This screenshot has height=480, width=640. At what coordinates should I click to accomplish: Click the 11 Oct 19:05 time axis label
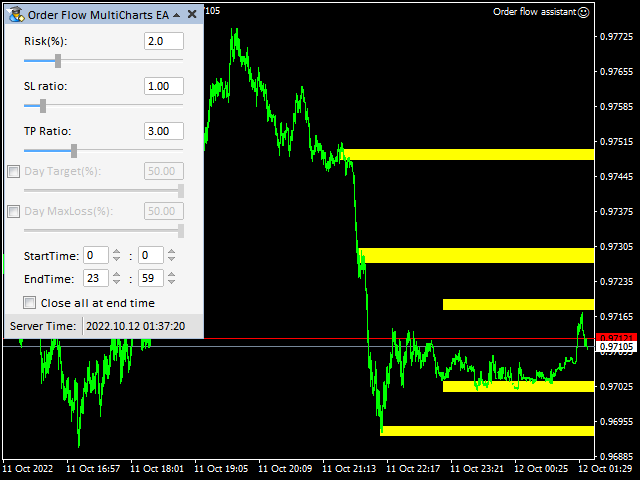tap(221, 469)
